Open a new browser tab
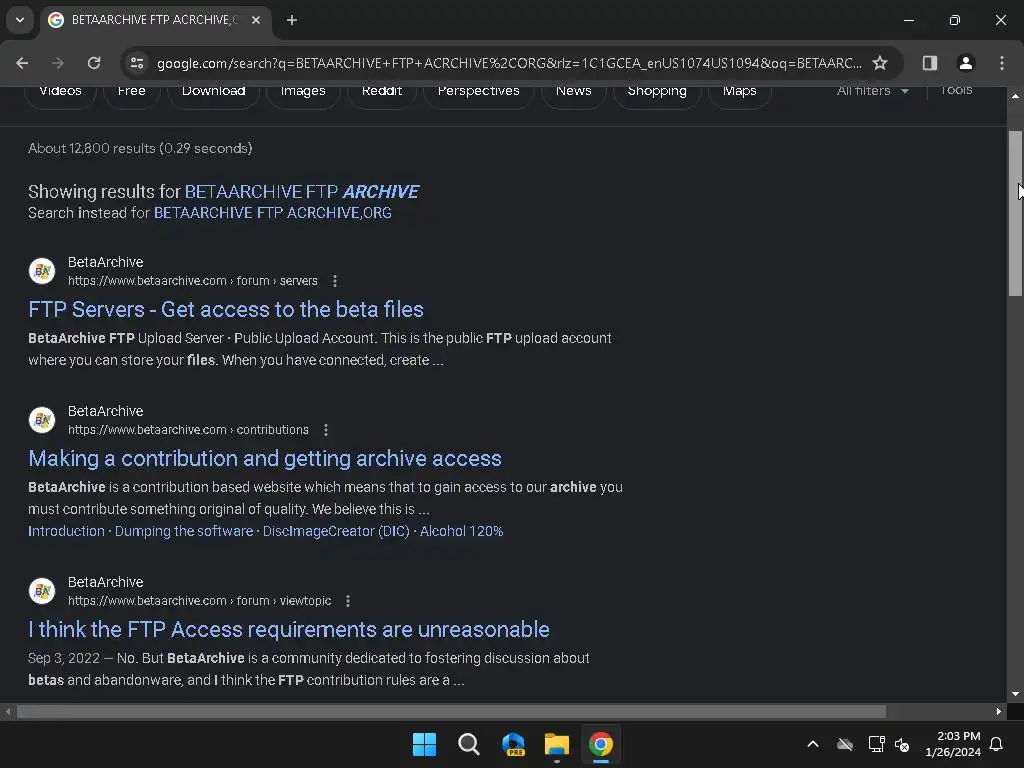This screenshot has width=1024, height=768. coord(292,20)
